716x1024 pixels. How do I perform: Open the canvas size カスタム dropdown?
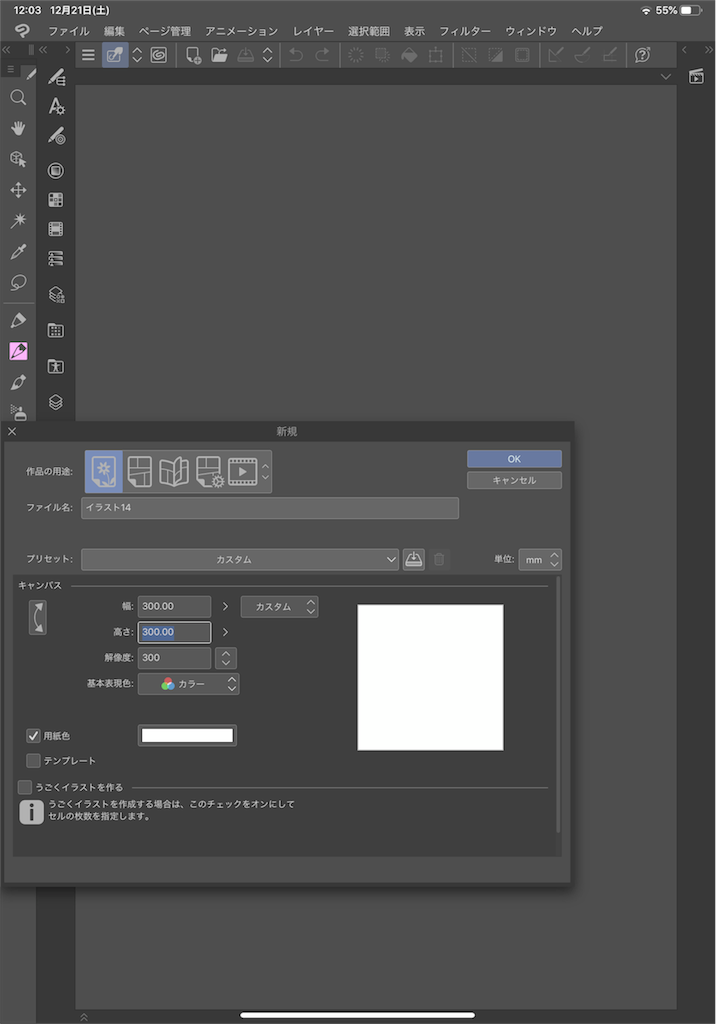coord(279,607)
